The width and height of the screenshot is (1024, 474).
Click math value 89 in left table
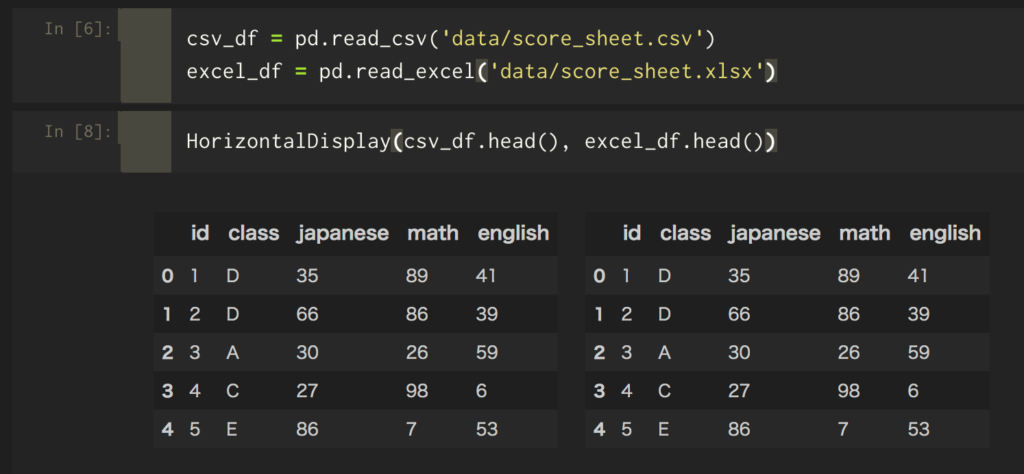click(417, 276)
